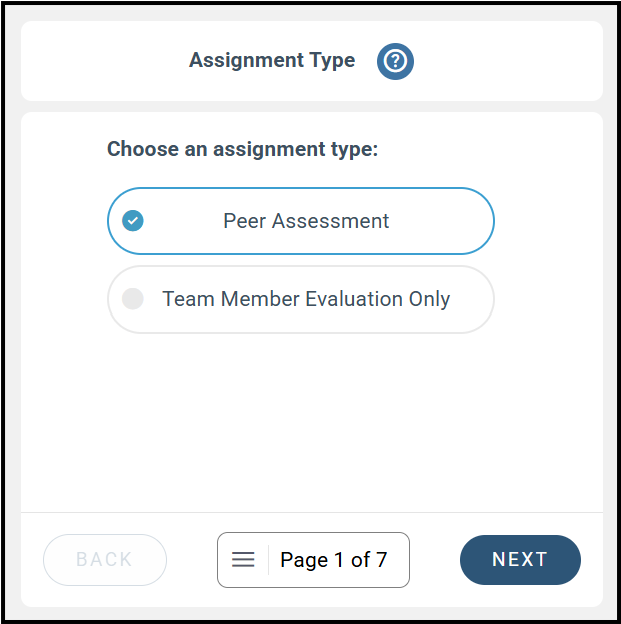Click the grey circle icon beside Team Member Evaluation

pos(133,299)
